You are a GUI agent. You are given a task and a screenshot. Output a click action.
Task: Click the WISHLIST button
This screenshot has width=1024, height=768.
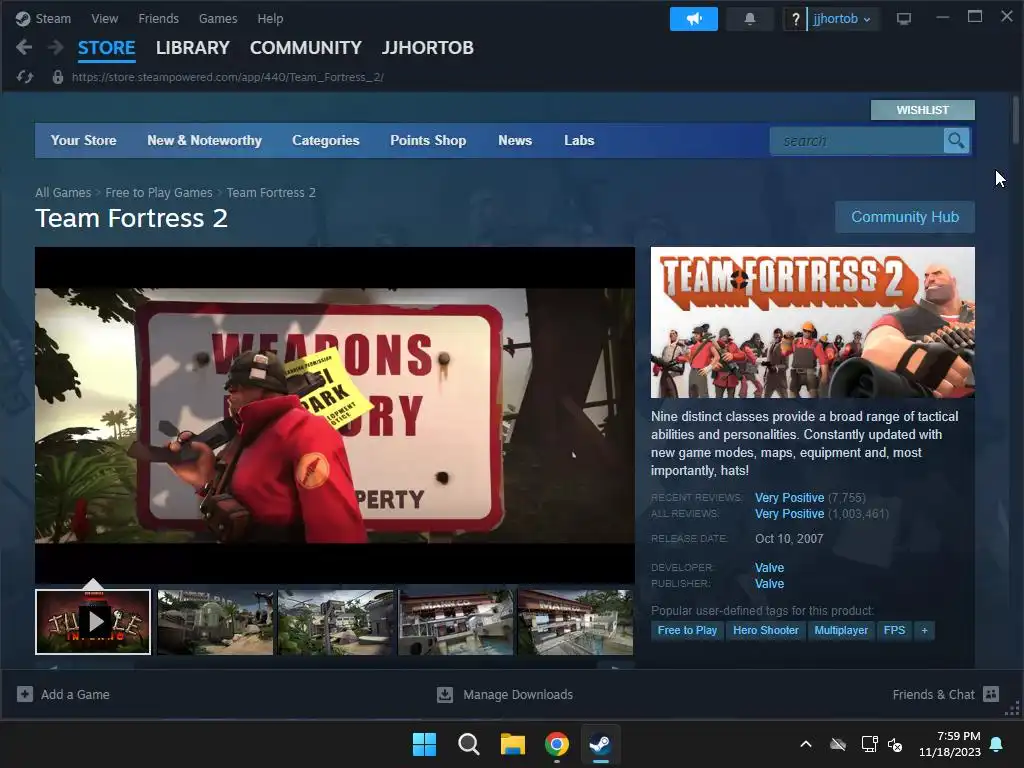click(923, 110)
